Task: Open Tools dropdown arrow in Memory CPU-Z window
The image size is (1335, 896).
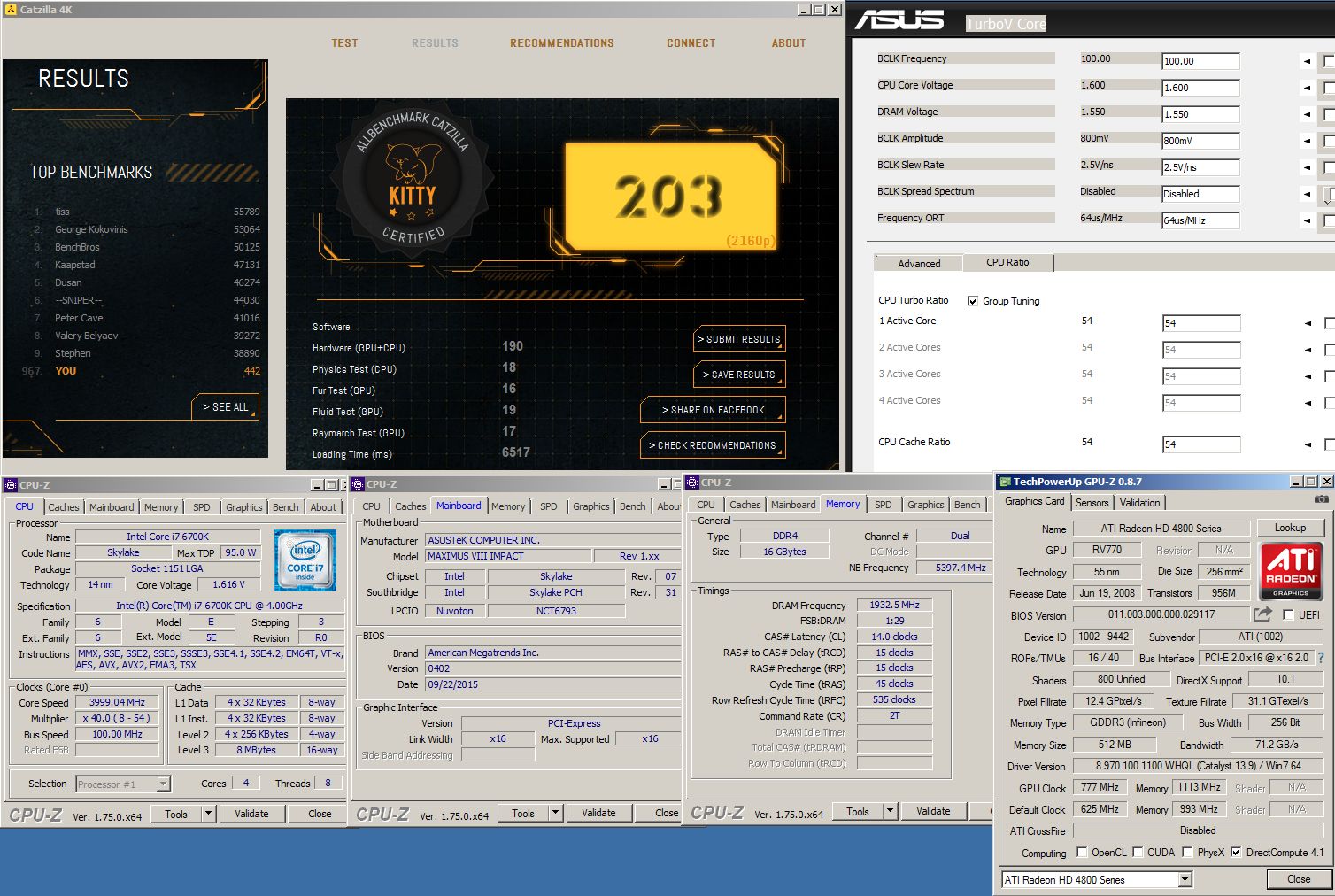Action: (890, 810)
